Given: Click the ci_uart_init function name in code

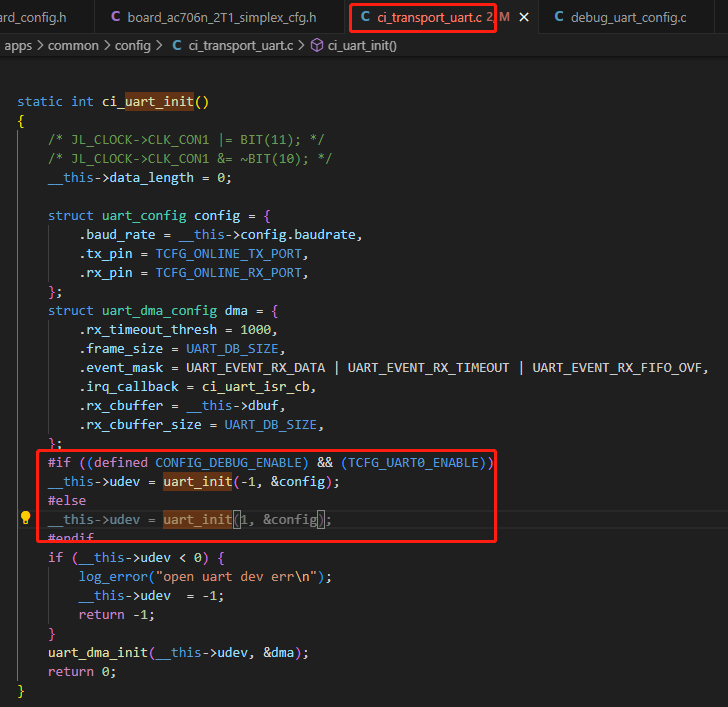Looking at the screenshot, I should tap(148, 102).
